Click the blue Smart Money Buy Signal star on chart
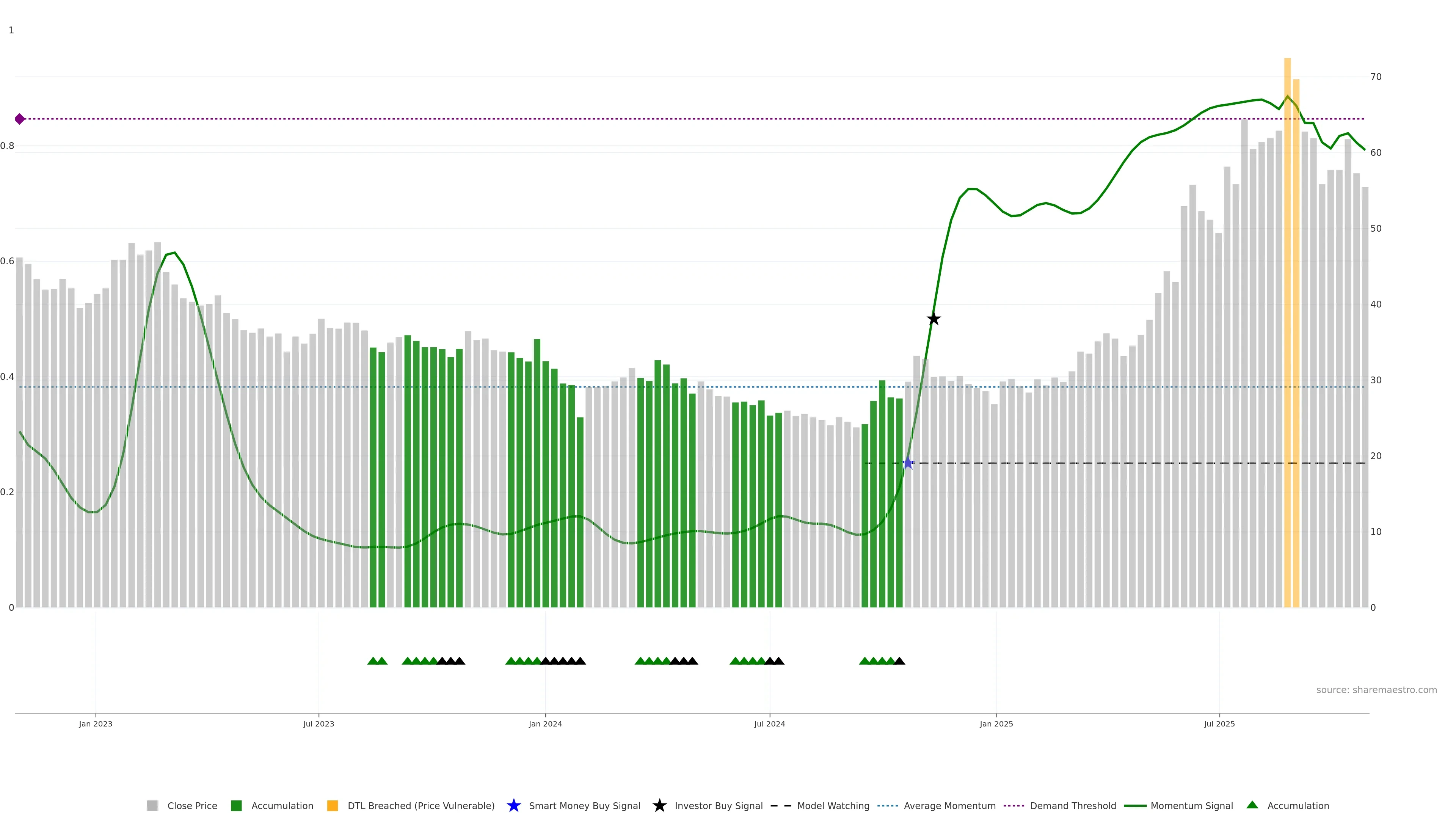 click(908, 463)
